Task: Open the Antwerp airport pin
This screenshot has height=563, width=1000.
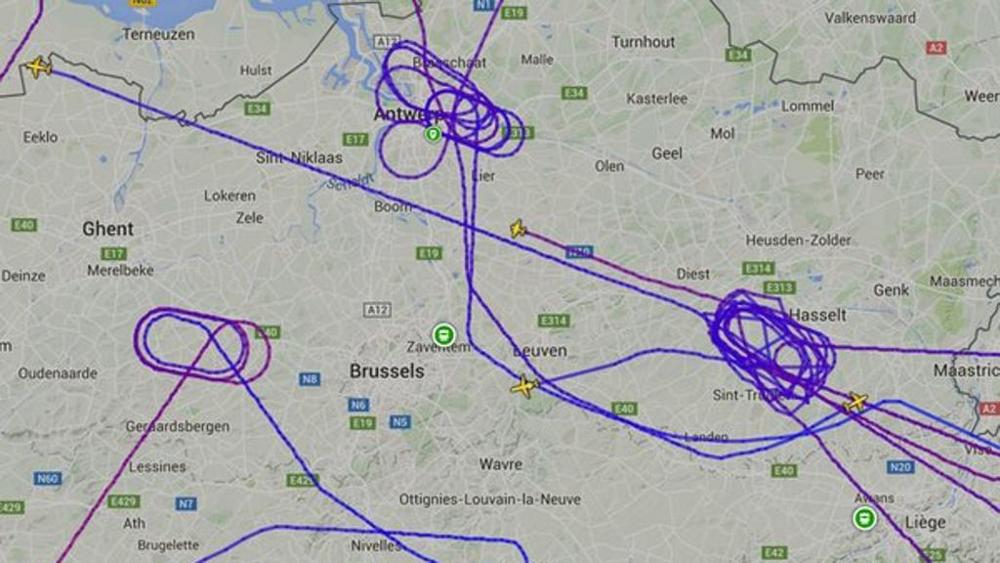Action: pyautogui.click(x=433, y=134)
